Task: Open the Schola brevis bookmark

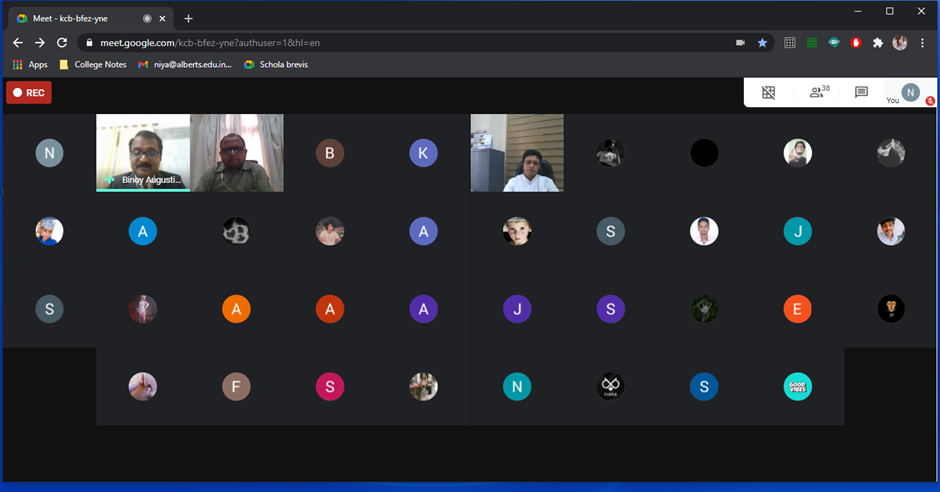Action: (276, 64)
